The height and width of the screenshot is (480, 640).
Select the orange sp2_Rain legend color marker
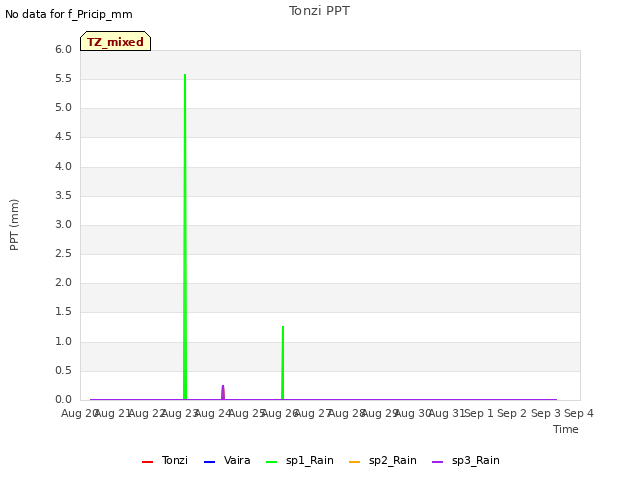[x=355, y=462]
